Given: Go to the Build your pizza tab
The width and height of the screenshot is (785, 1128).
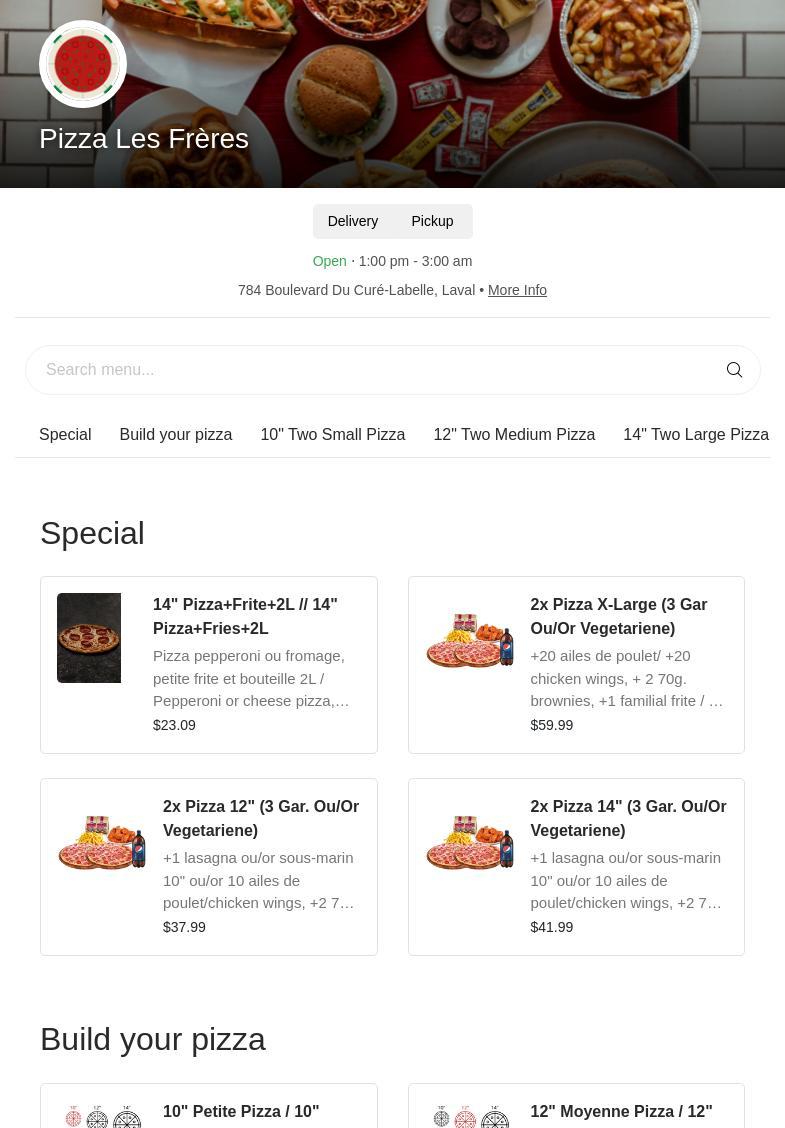Looking at the screenshot, I should pyautogui.click(x=175, y=434).
